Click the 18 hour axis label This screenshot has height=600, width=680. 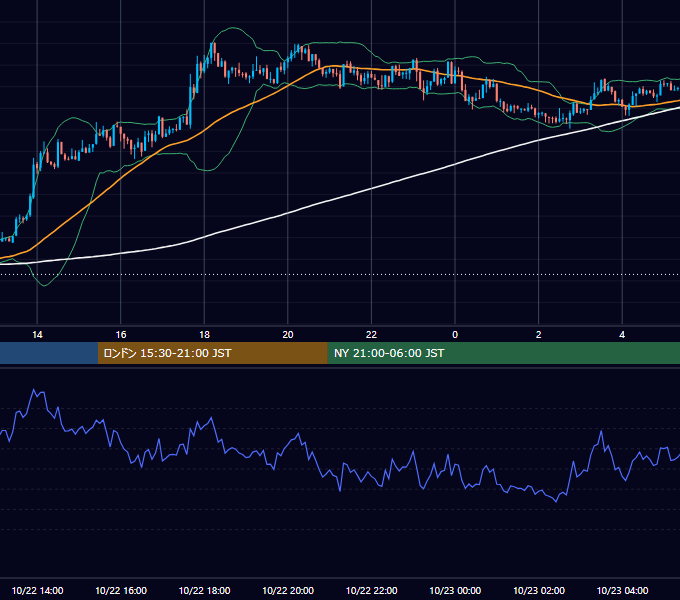204,335
